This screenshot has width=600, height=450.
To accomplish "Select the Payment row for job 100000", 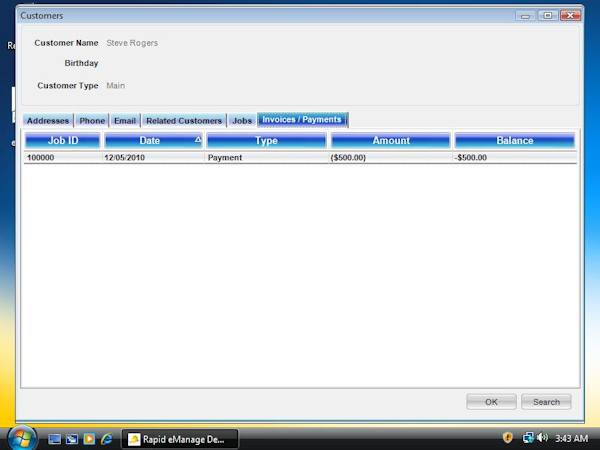I will 266,157.
